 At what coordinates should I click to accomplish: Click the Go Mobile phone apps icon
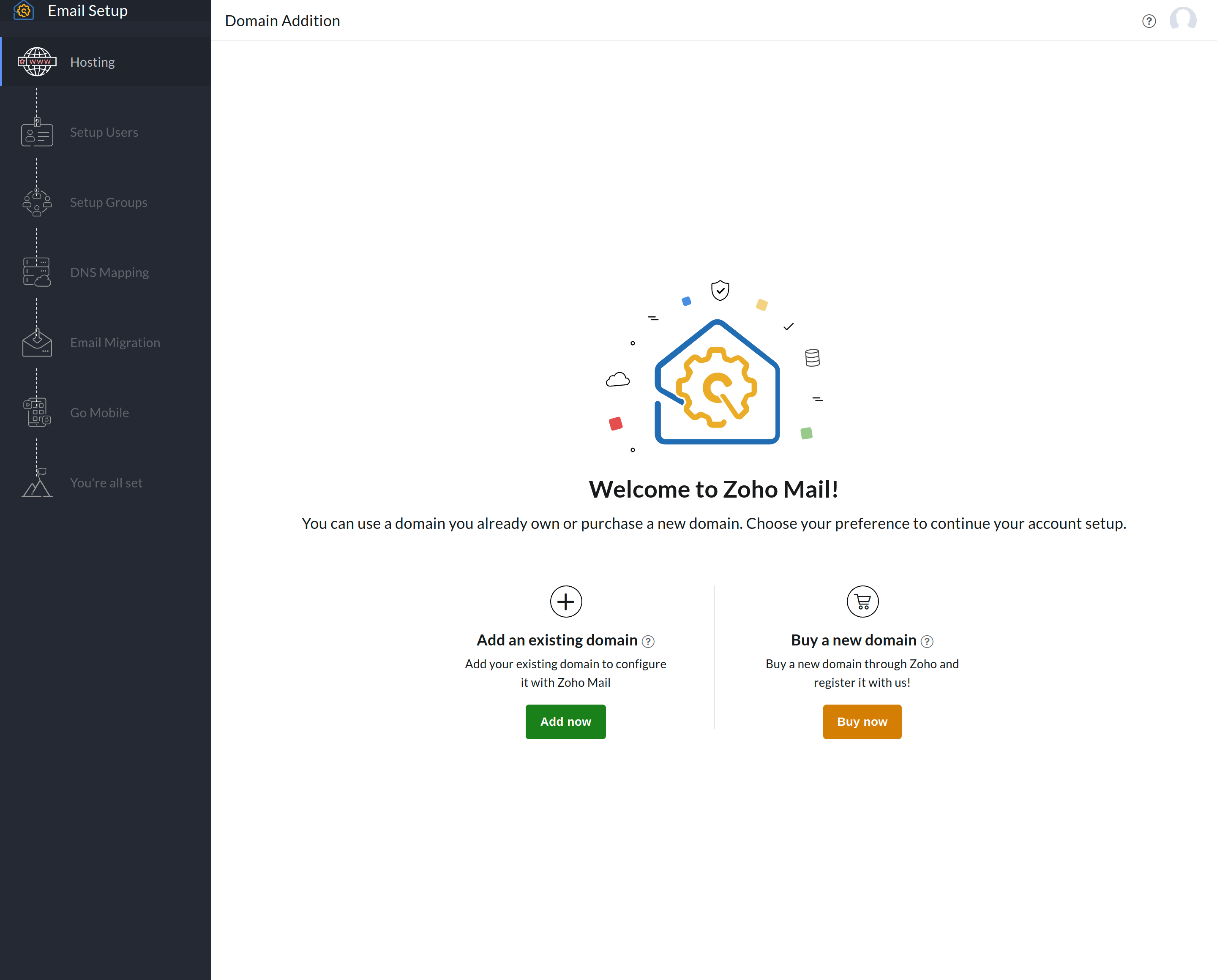37,412
